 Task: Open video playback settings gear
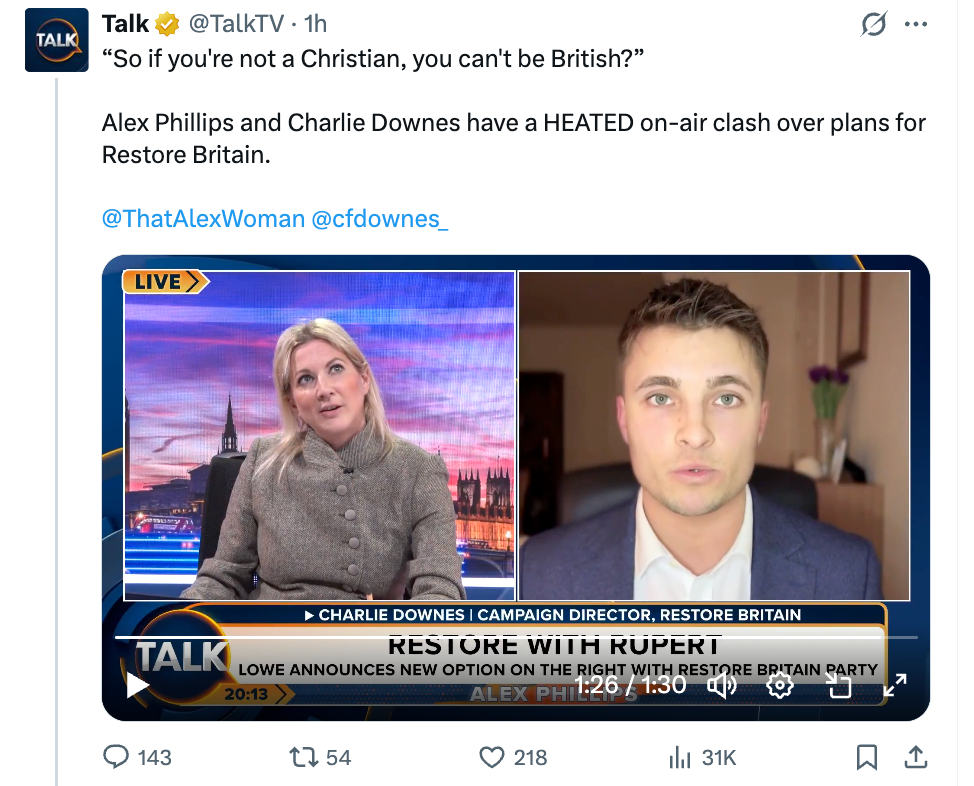[780, 685]
